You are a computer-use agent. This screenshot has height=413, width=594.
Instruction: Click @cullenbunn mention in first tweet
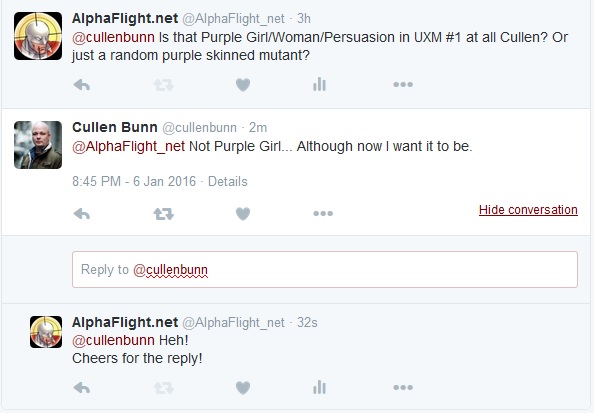point(113,37)
